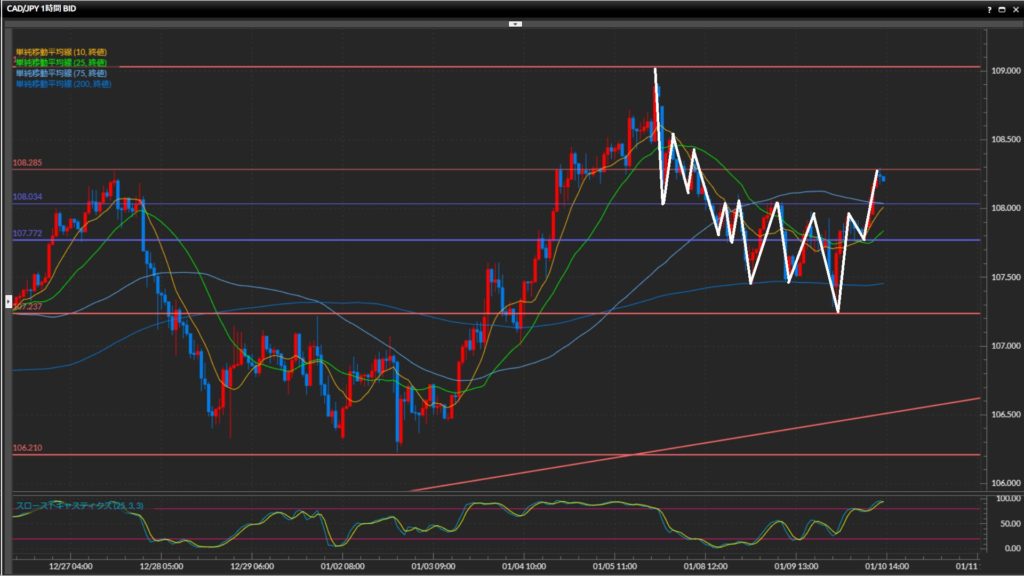Viewport: 1024px width, 576px height.
Task: Click the 01/04 10:00 time axis label
Action: [x=524, y=566]
